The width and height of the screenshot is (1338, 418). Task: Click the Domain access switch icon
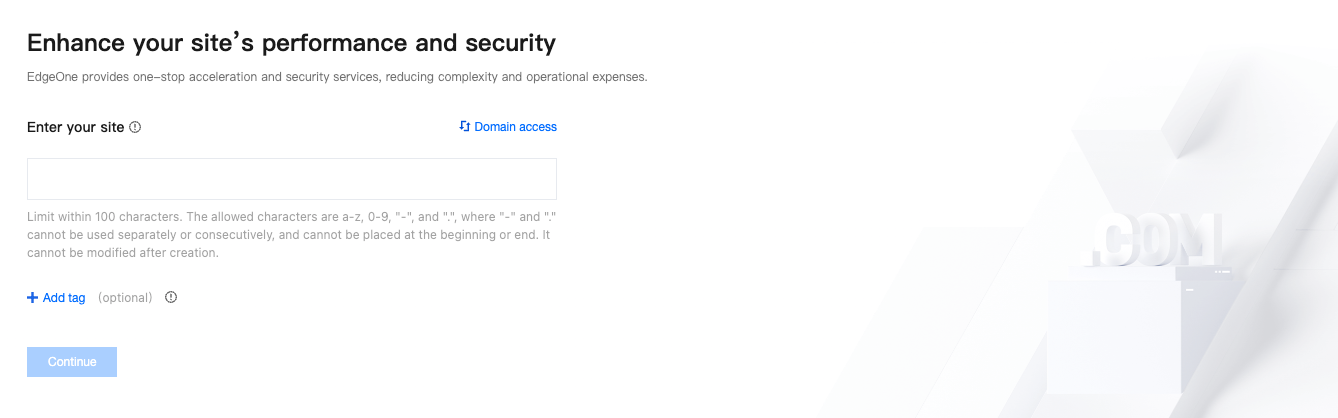[x=464, y=127]
